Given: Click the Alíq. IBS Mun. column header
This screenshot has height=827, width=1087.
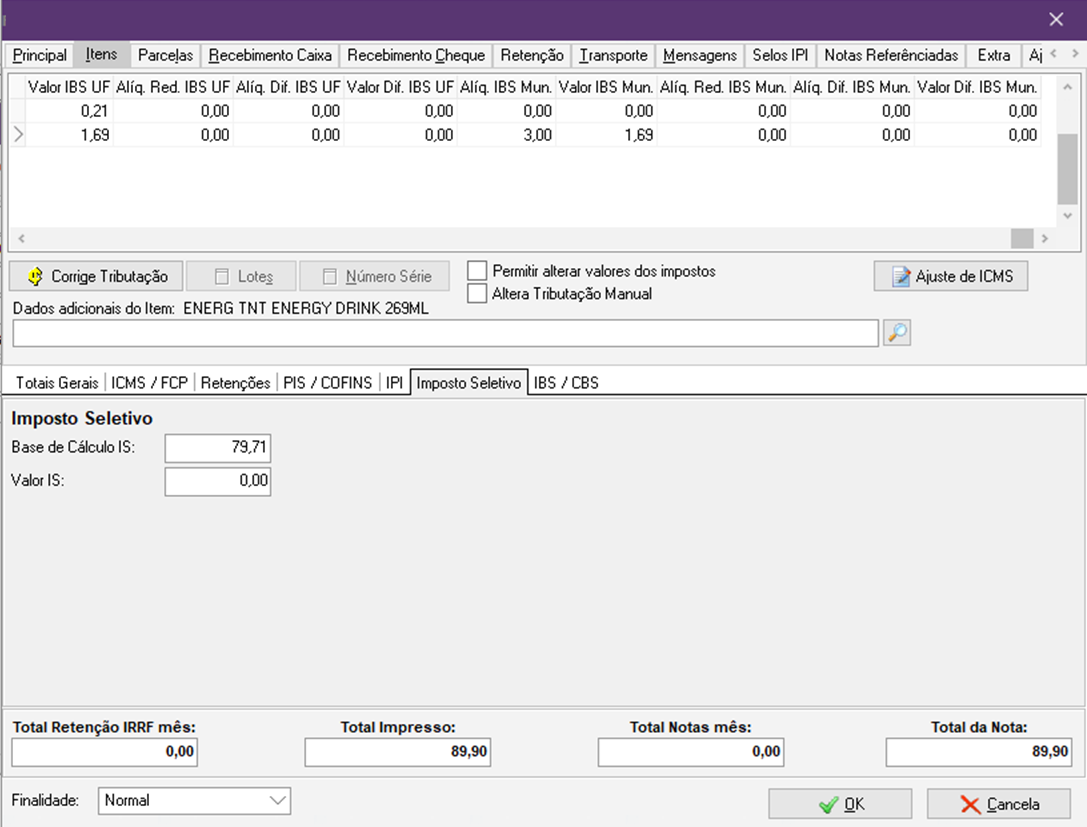Looking at the screenshot, I should click(505, 87).
